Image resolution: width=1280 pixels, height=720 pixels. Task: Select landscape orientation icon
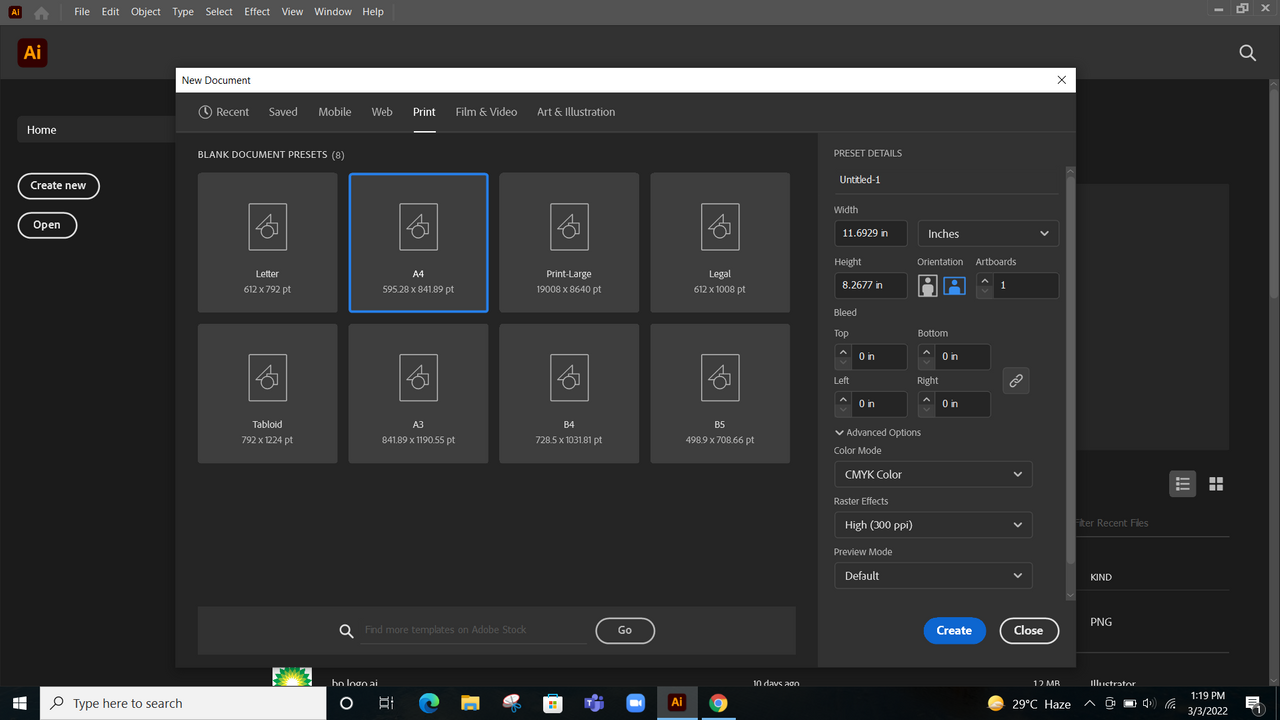[x=954, y=285]
